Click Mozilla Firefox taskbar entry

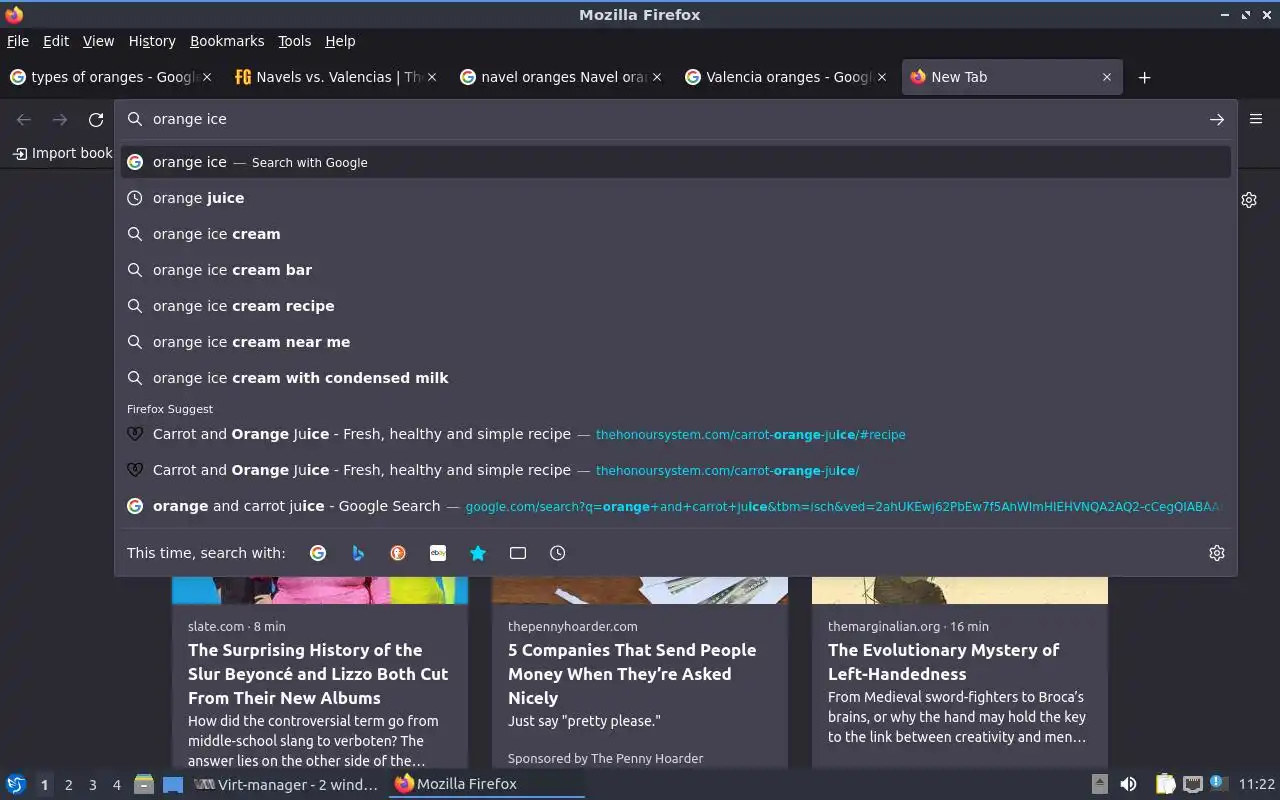coord(487,785)
